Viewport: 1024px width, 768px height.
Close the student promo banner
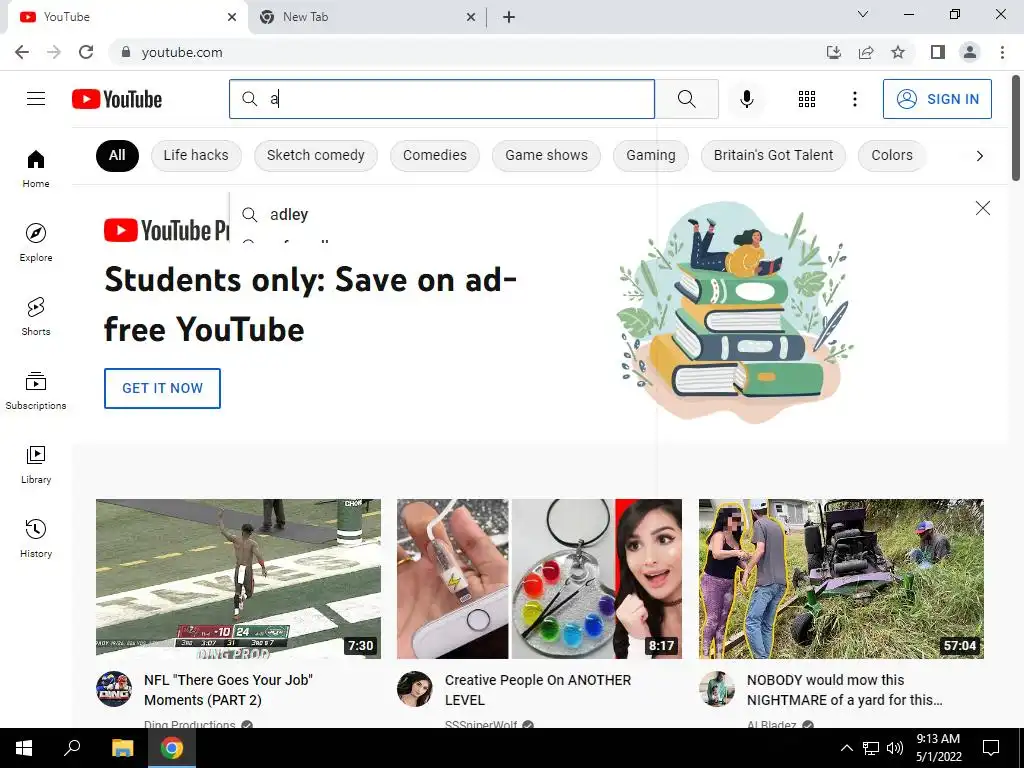point(982,208)
